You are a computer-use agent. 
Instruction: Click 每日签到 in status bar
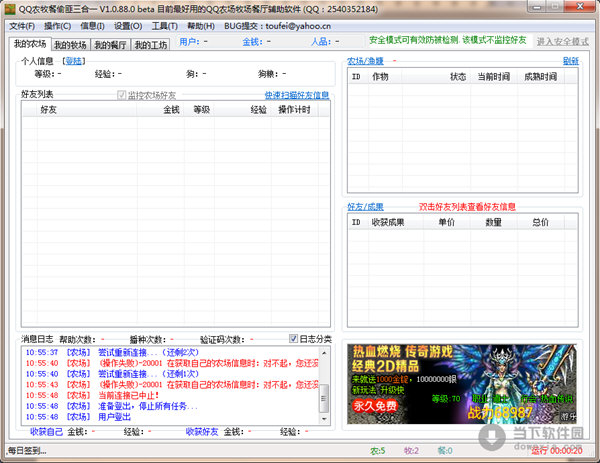point(27,451)
